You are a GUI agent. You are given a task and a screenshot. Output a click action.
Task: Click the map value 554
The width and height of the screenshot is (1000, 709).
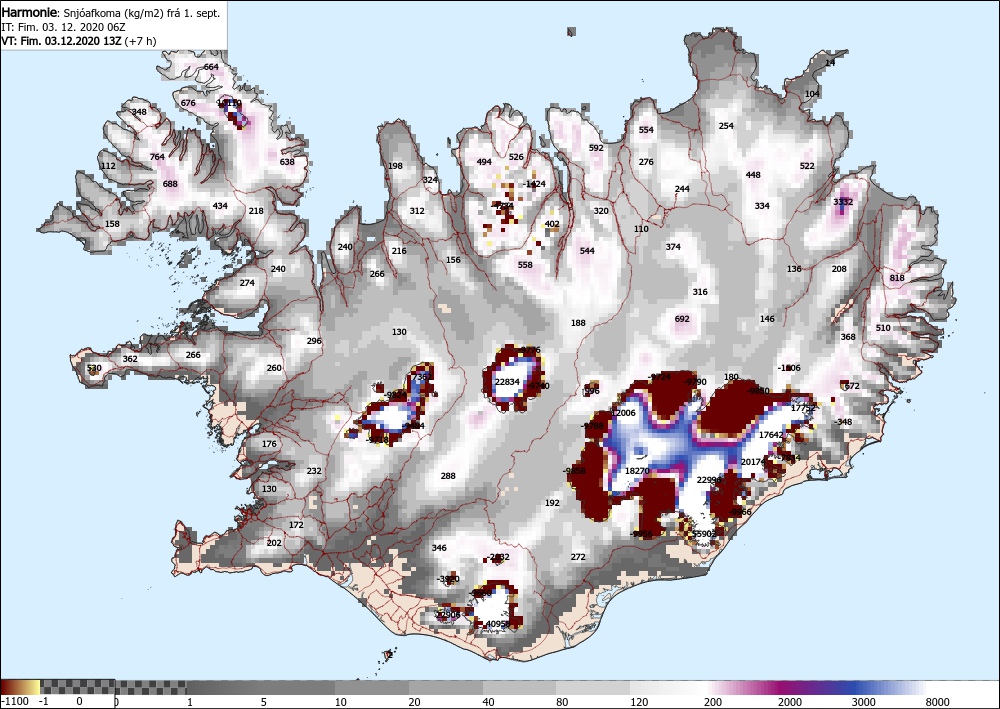(x=646, y=130)
